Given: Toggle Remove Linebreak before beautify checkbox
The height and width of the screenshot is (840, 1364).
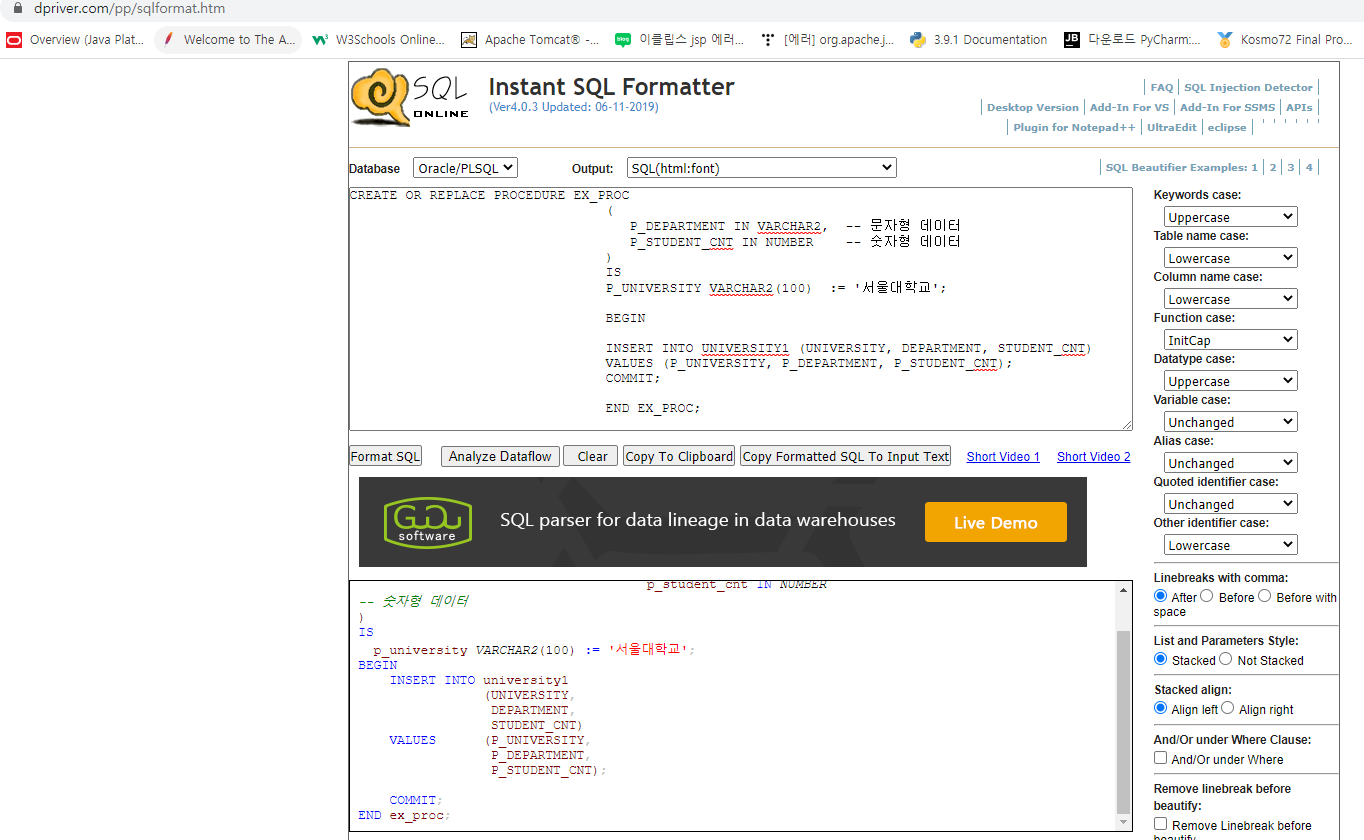Looking at the screenshot, I should [x=1161, y=824].
